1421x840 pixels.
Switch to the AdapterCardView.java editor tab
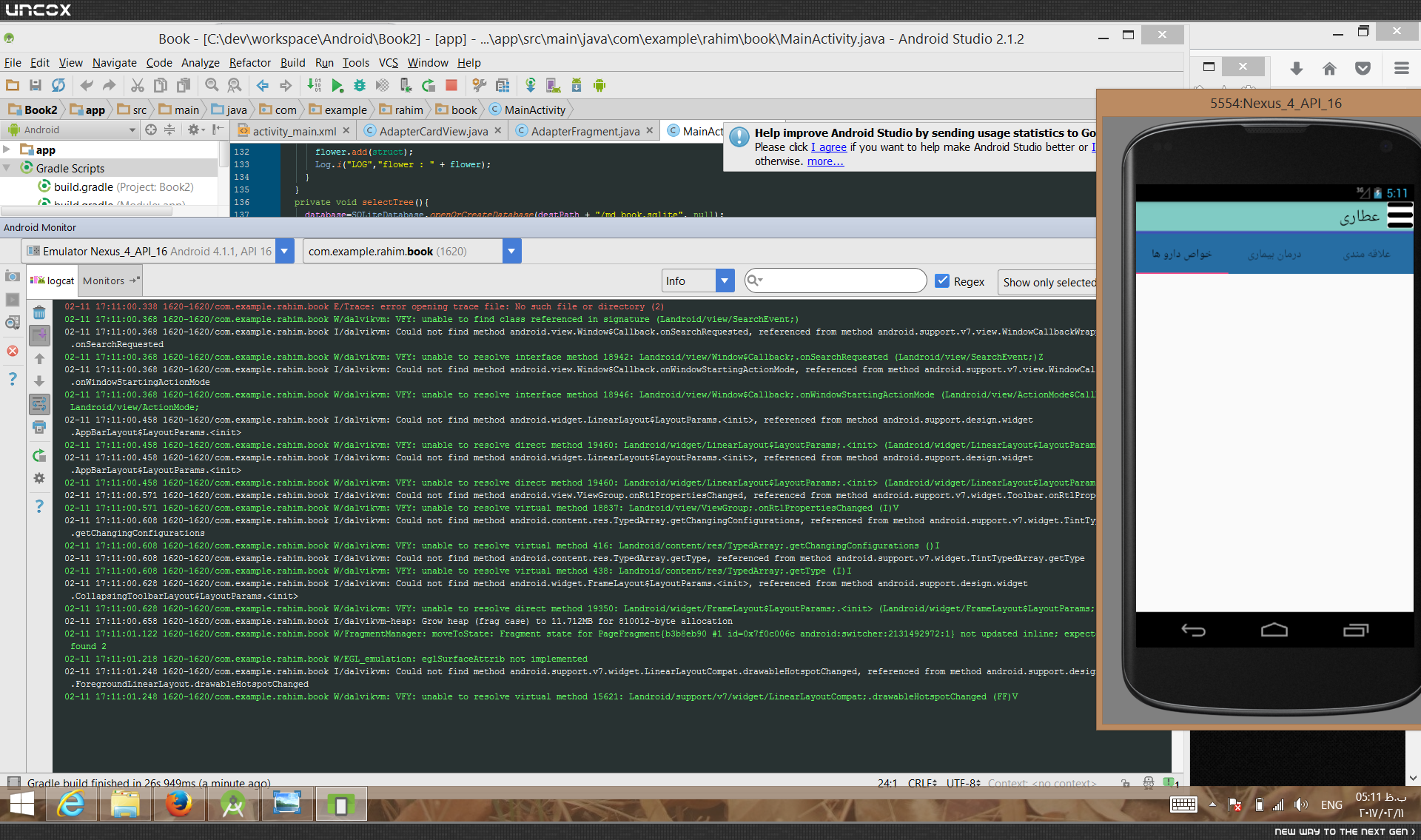coord(433,131)
